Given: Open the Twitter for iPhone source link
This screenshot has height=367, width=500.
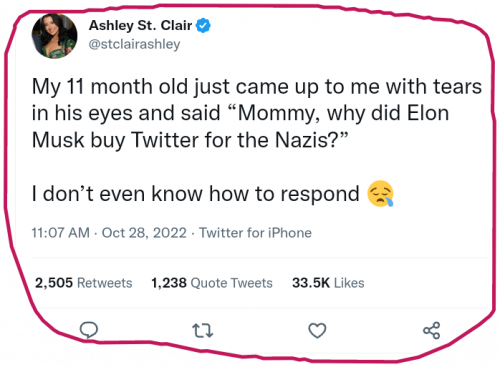Looking at the screenshot, I should (x=255, y=233).
